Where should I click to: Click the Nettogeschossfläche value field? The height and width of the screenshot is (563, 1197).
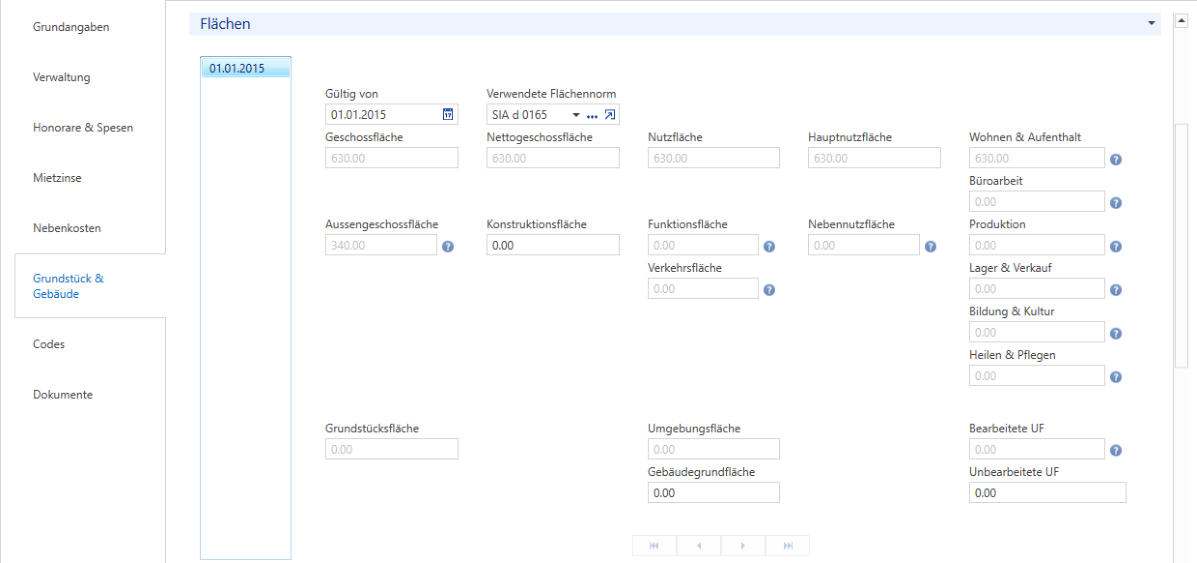[553, 158]
